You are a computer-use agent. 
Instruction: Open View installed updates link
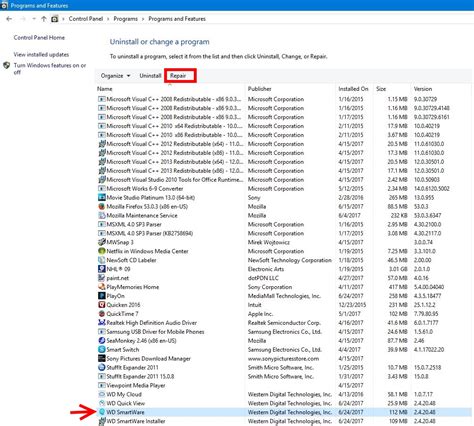coord(41,54)
